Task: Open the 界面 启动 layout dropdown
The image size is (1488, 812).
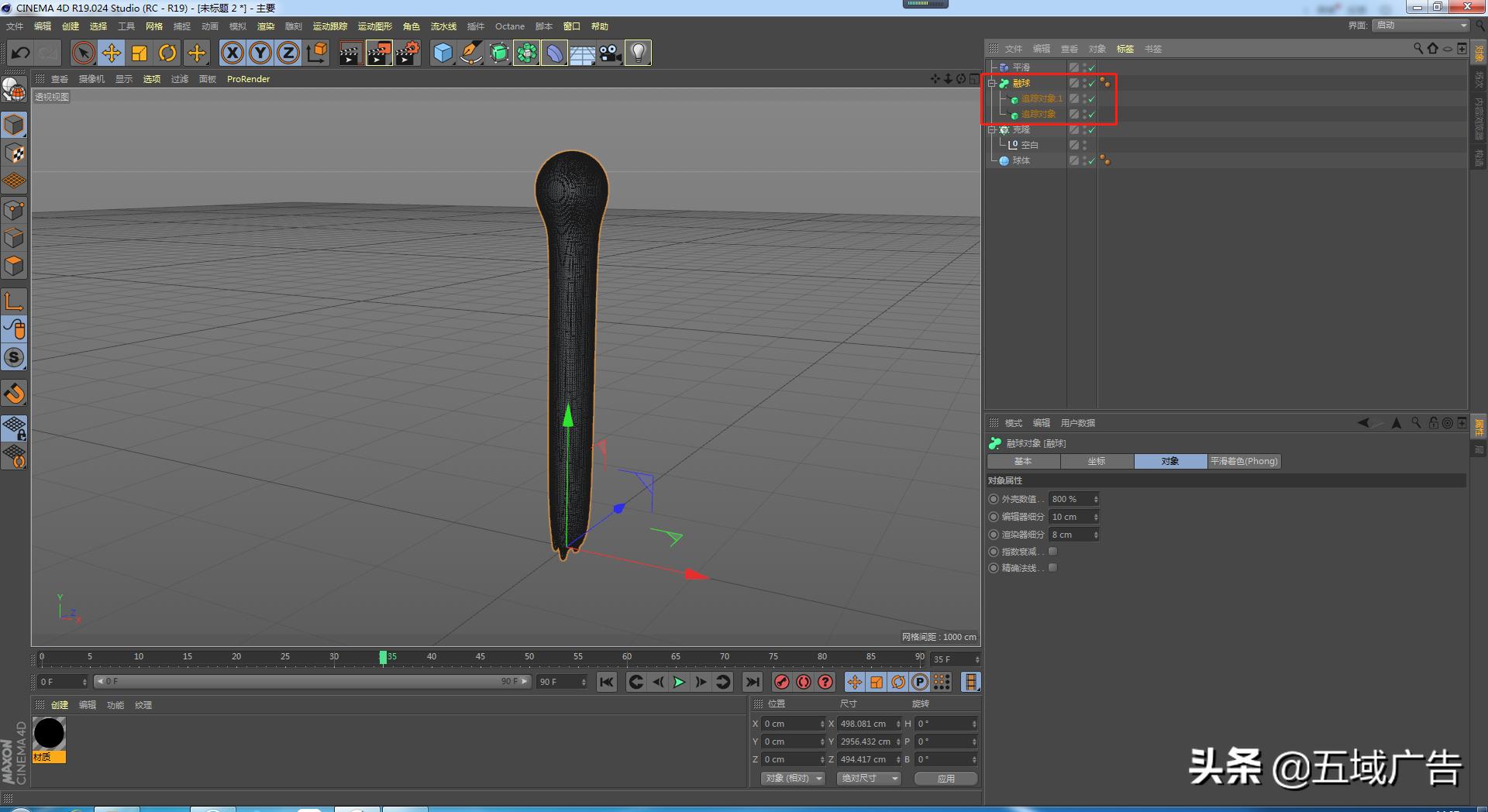Action: 1421,26
